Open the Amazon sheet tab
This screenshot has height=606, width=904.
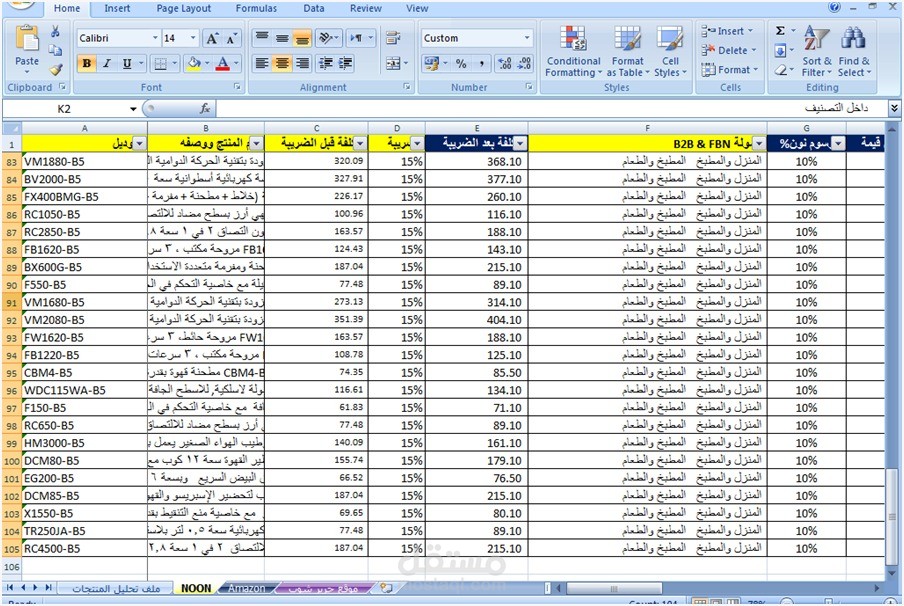[x=246, y=588]
